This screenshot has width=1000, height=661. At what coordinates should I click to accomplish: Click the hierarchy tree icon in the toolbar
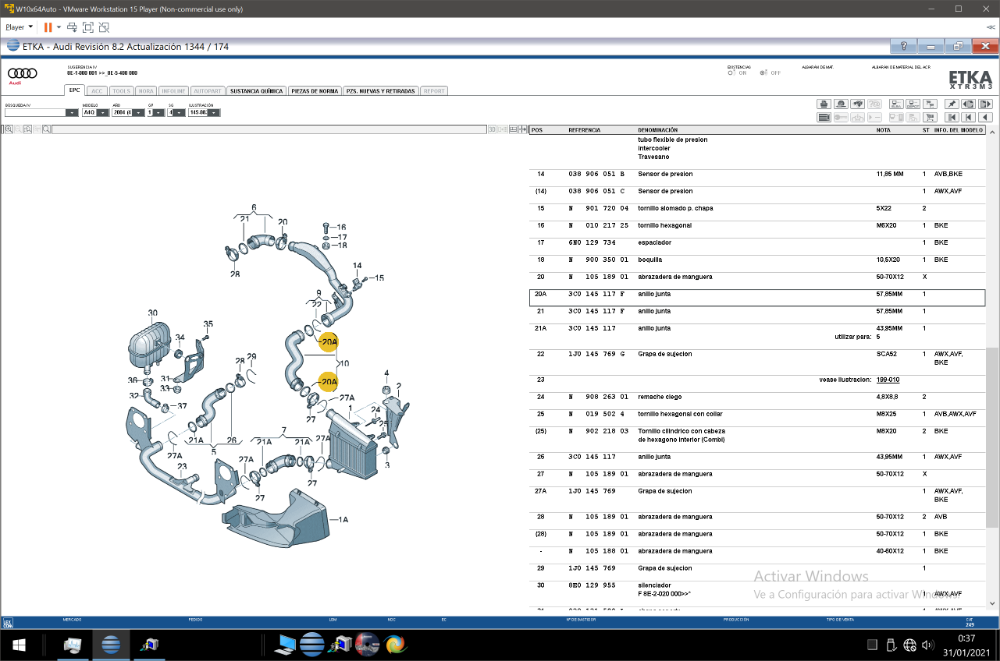pyautogui.click(x=930, y=104)
